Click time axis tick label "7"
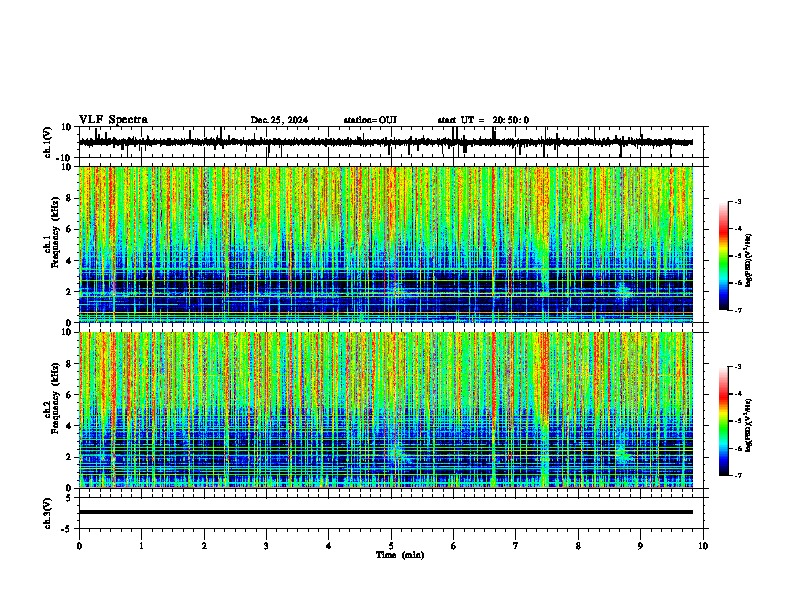This screenshot has height=612, width=792. [516, 546]
